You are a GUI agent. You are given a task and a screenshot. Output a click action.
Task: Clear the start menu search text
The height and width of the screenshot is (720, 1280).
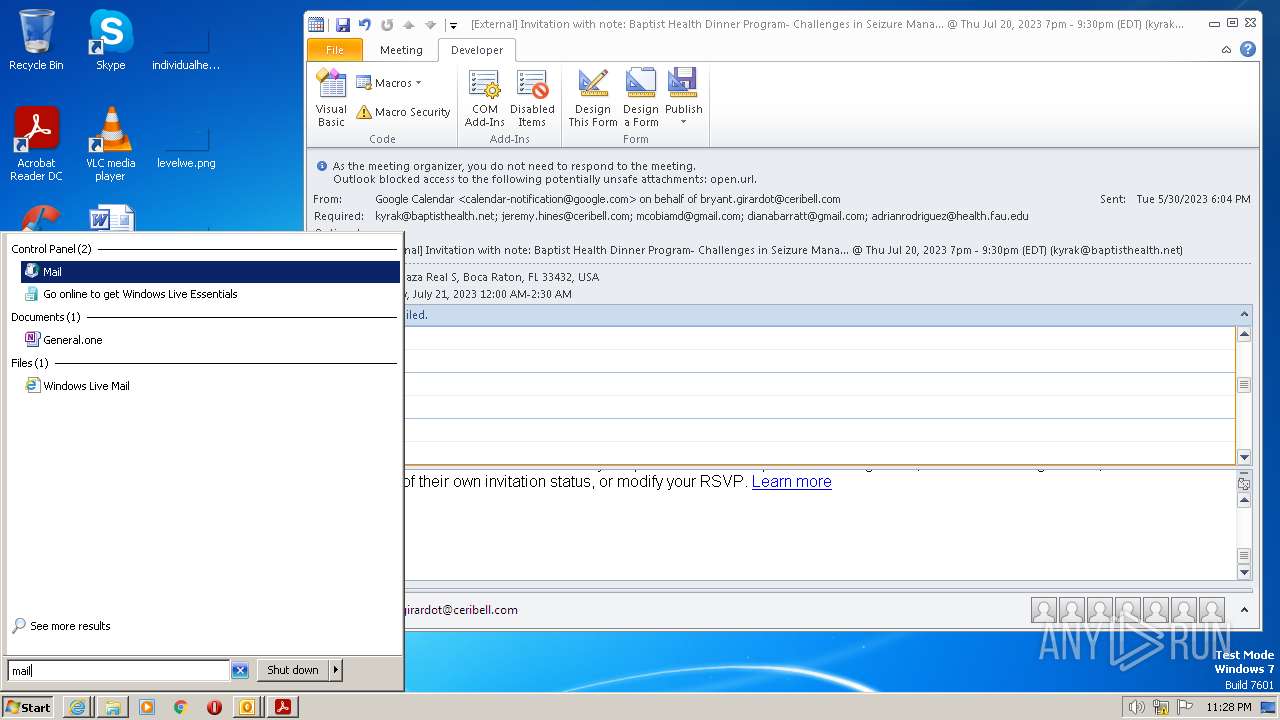(x=240, y=671)
